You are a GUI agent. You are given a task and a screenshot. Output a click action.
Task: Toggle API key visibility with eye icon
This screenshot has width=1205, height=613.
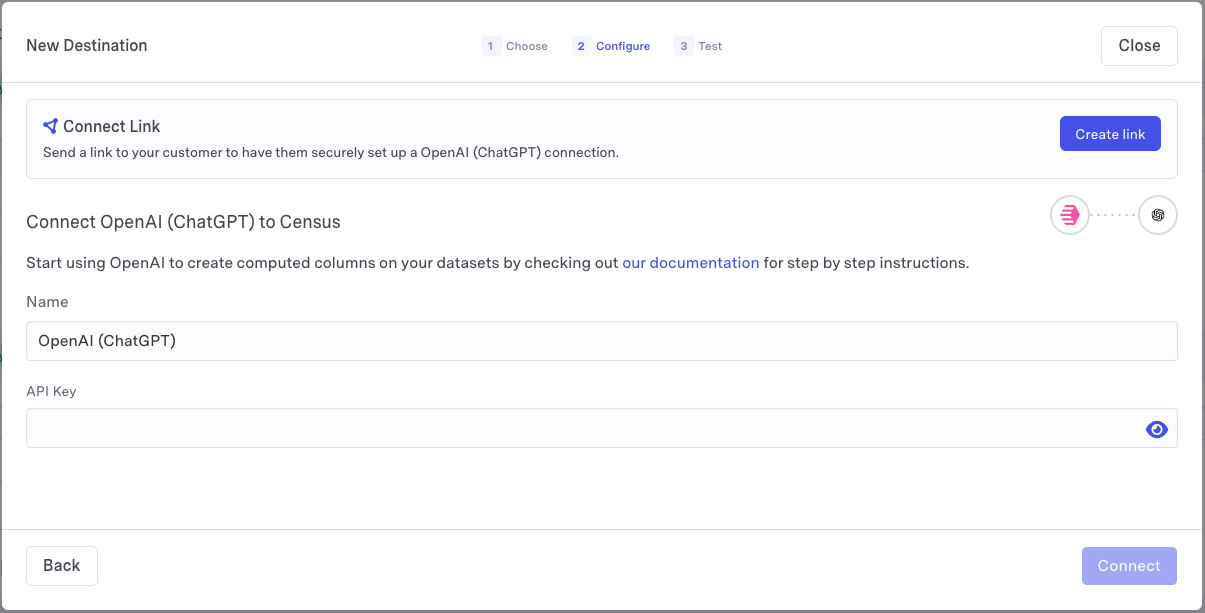click(1156, 429)
